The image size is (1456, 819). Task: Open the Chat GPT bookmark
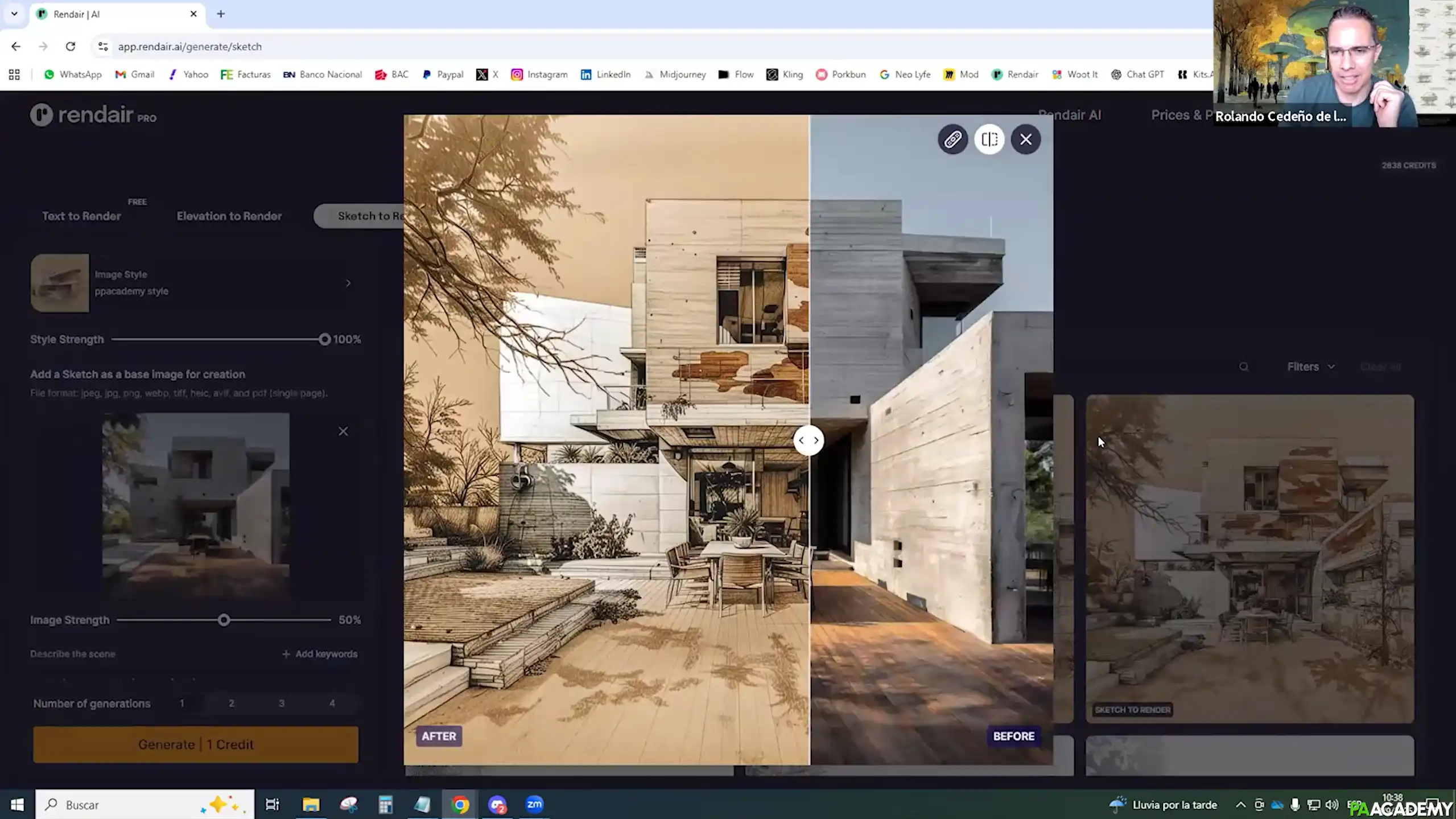(x=1137, y=74)
